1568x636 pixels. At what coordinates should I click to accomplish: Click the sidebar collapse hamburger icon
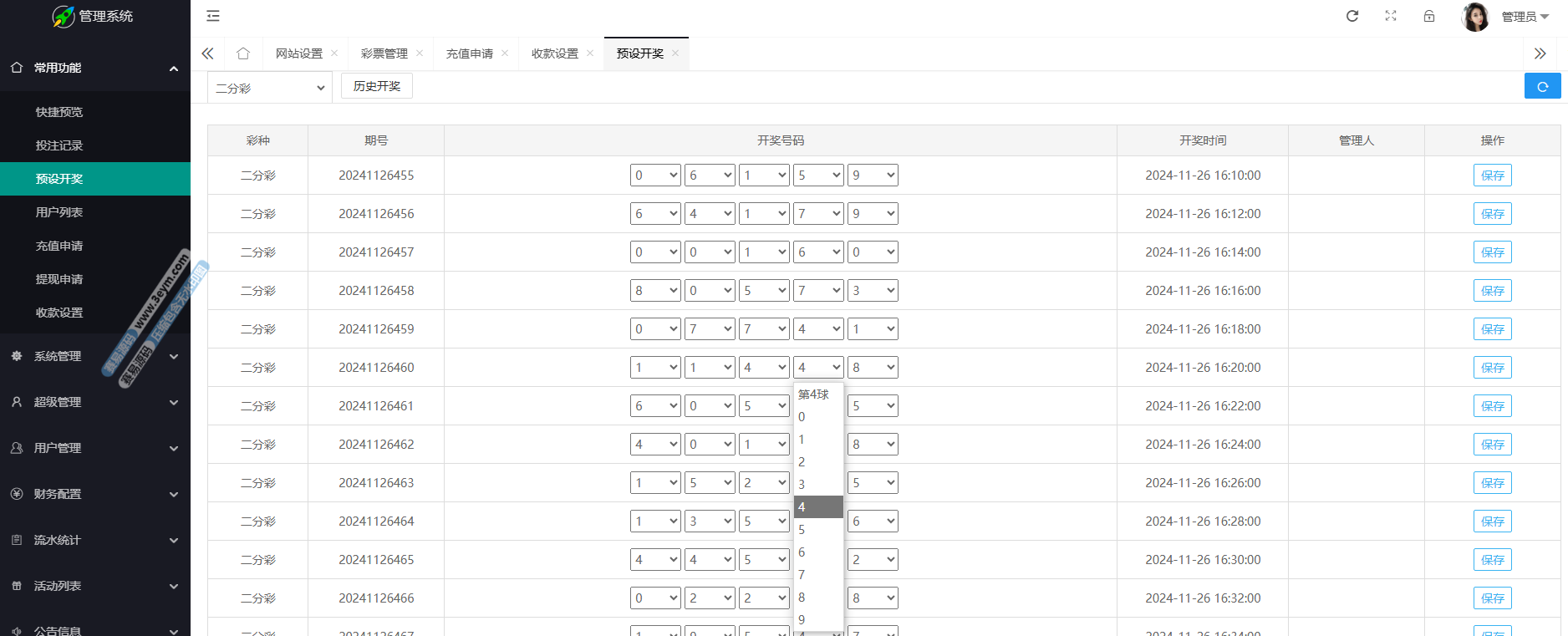point(213,16)
